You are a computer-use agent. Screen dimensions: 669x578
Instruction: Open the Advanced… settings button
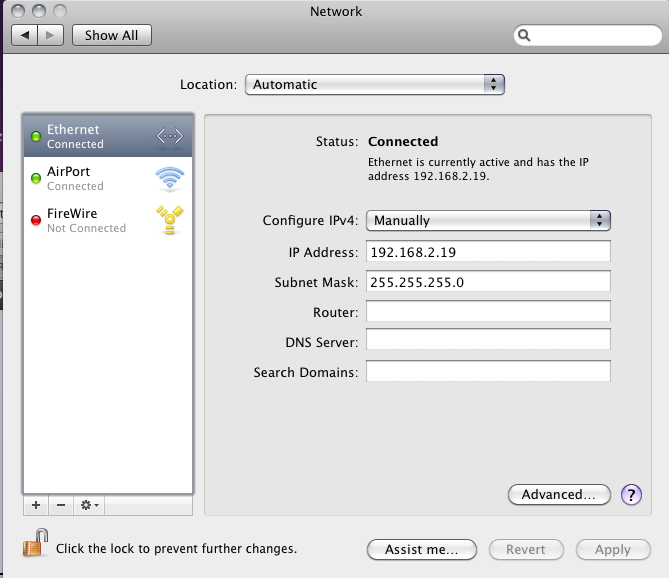(559, 494)
